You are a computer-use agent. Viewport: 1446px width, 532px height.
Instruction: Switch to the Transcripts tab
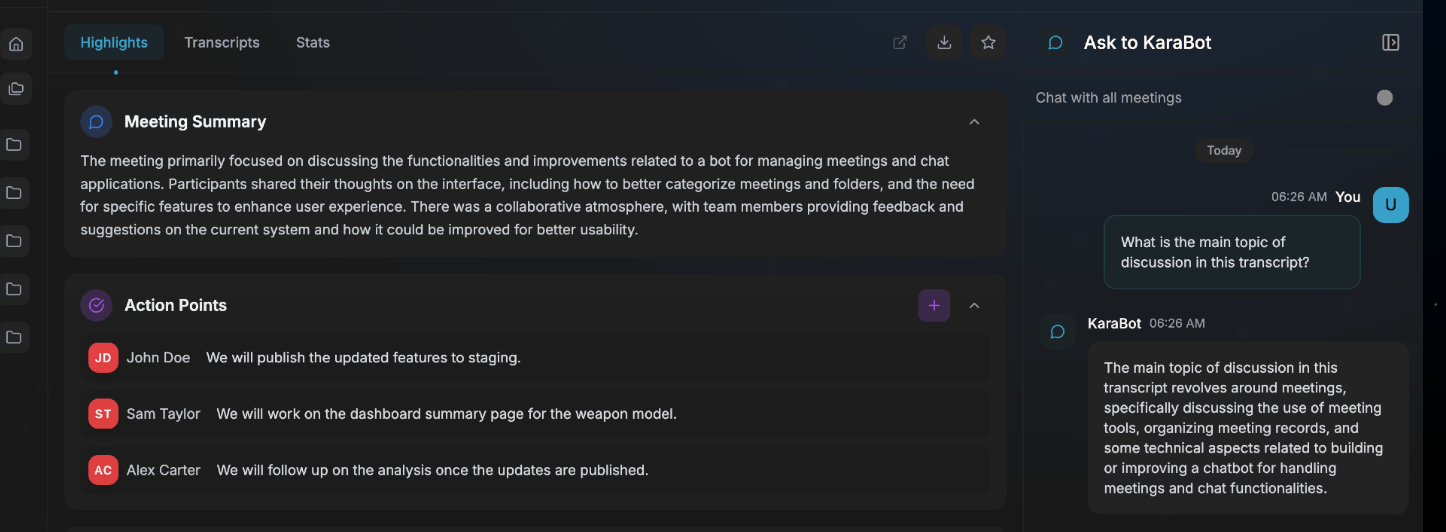click(222, 42)
